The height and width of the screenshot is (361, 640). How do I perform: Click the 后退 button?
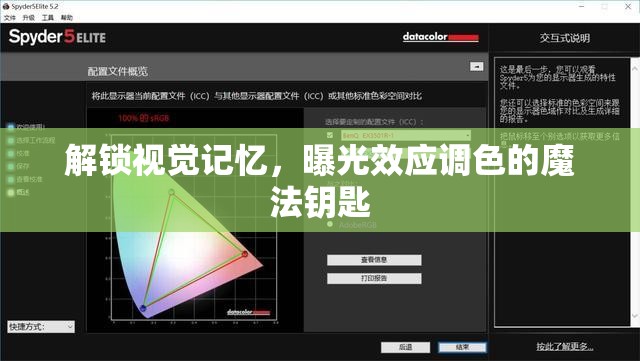pyautogui.click(x=405, y=347)
